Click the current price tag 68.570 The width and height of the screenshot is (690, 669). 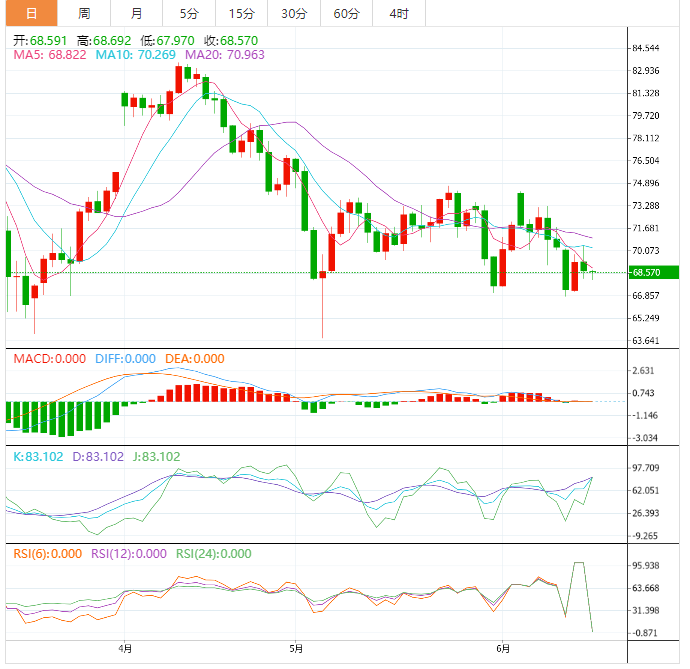coord(646,273)
